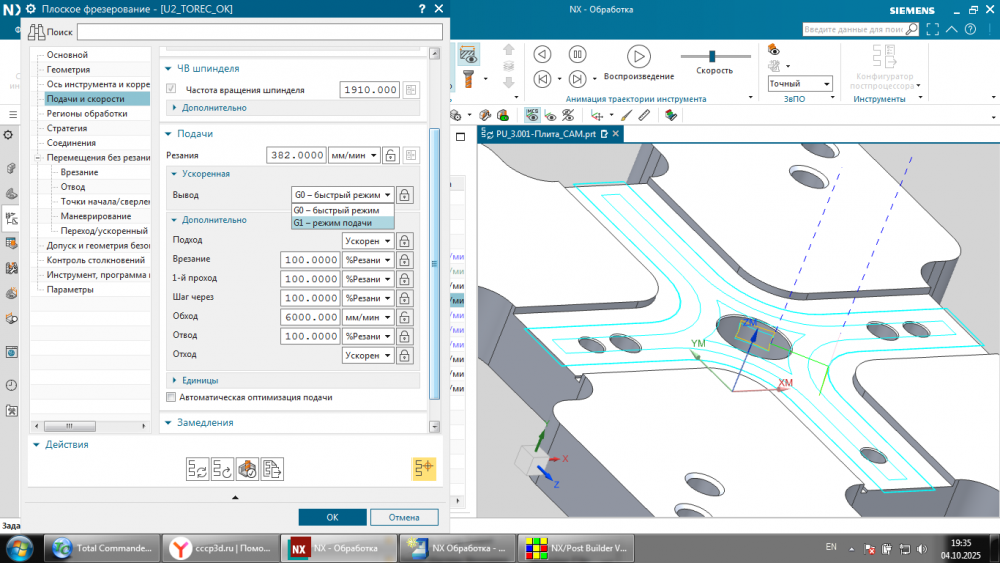Open the Подход feed type dropdown

[x=367, y=241]
